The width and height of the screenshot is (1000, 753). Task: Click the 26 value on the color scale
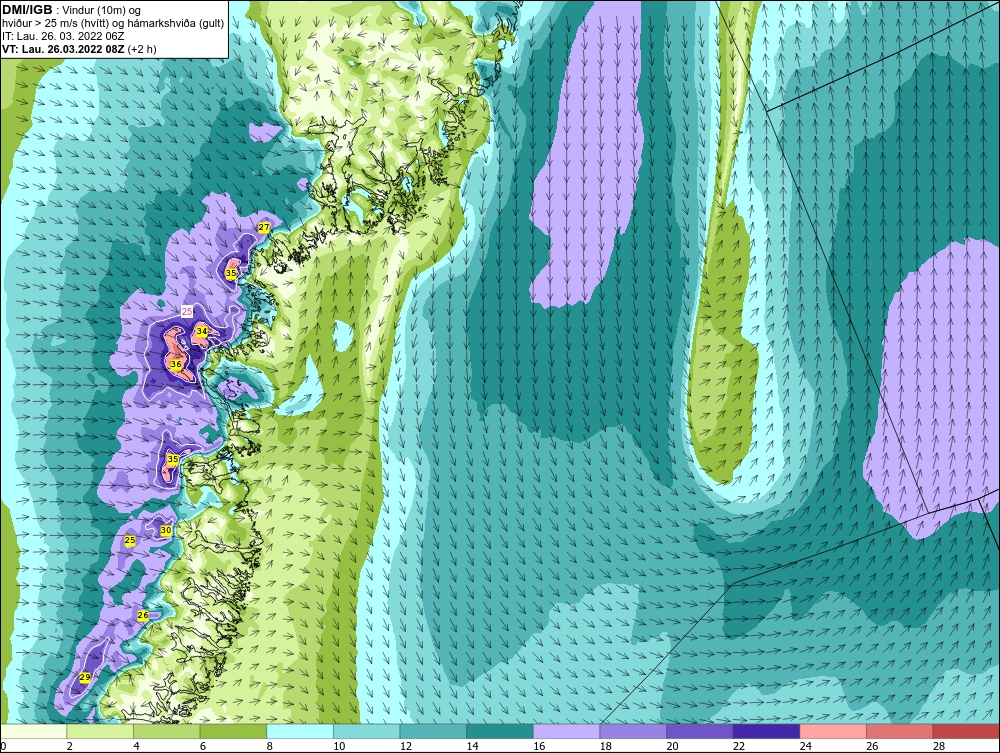coord(872,746)
